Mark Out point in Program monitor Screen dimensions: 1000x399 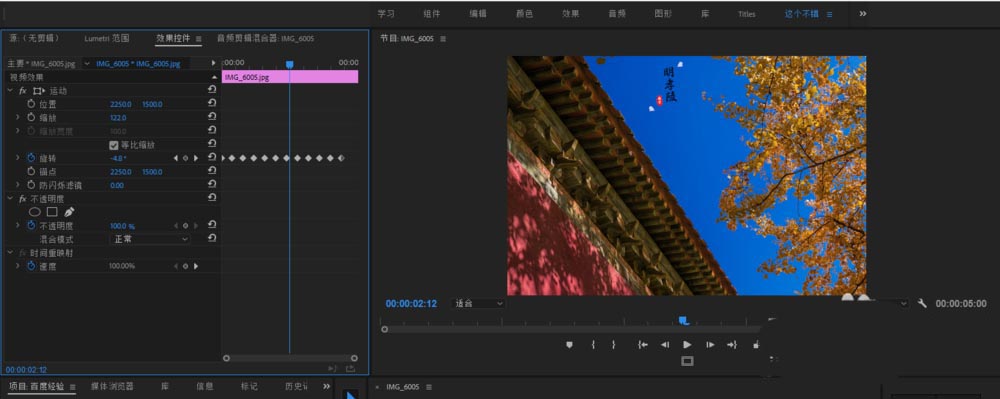click(614, 344)
